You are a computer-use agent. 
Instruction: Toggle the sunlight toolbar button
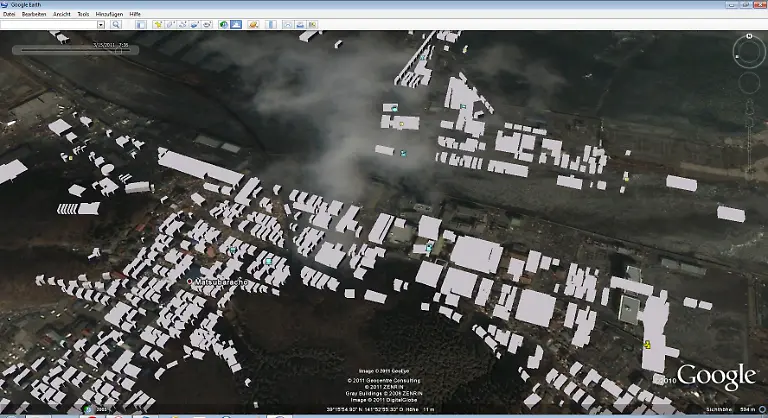237,25
